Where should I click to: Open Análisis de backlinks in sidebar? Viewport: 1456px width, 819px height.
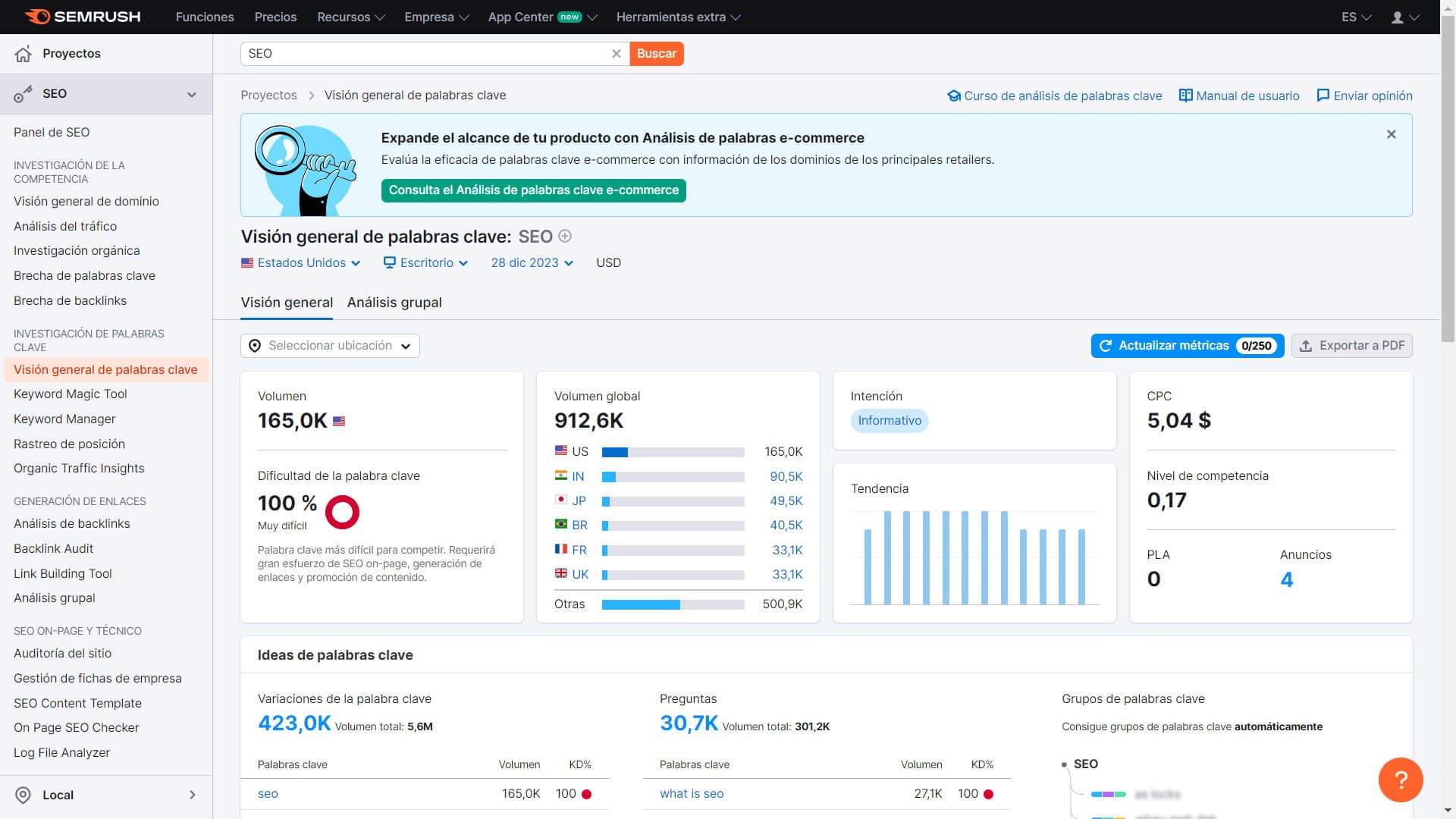(x=72, y=524)
